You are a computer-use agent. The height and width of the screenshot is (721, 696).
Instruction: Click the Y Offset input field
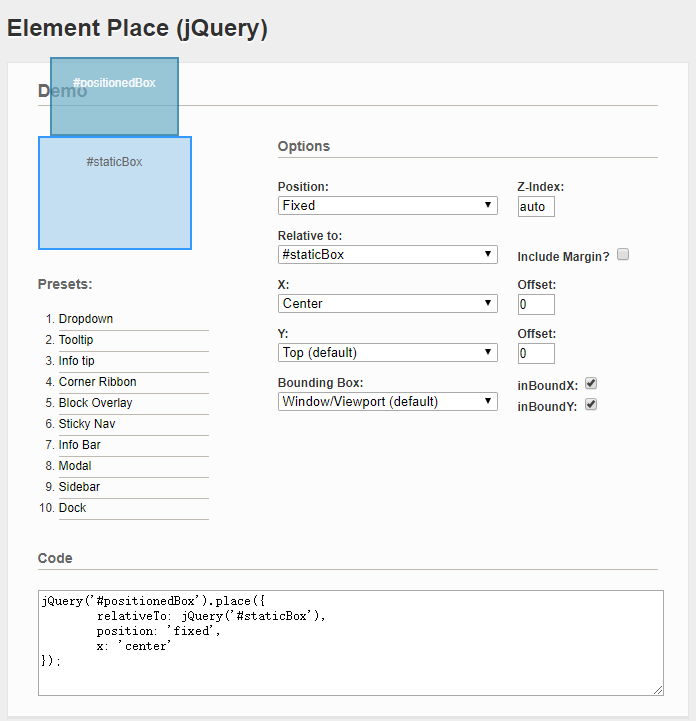(536, 354)
